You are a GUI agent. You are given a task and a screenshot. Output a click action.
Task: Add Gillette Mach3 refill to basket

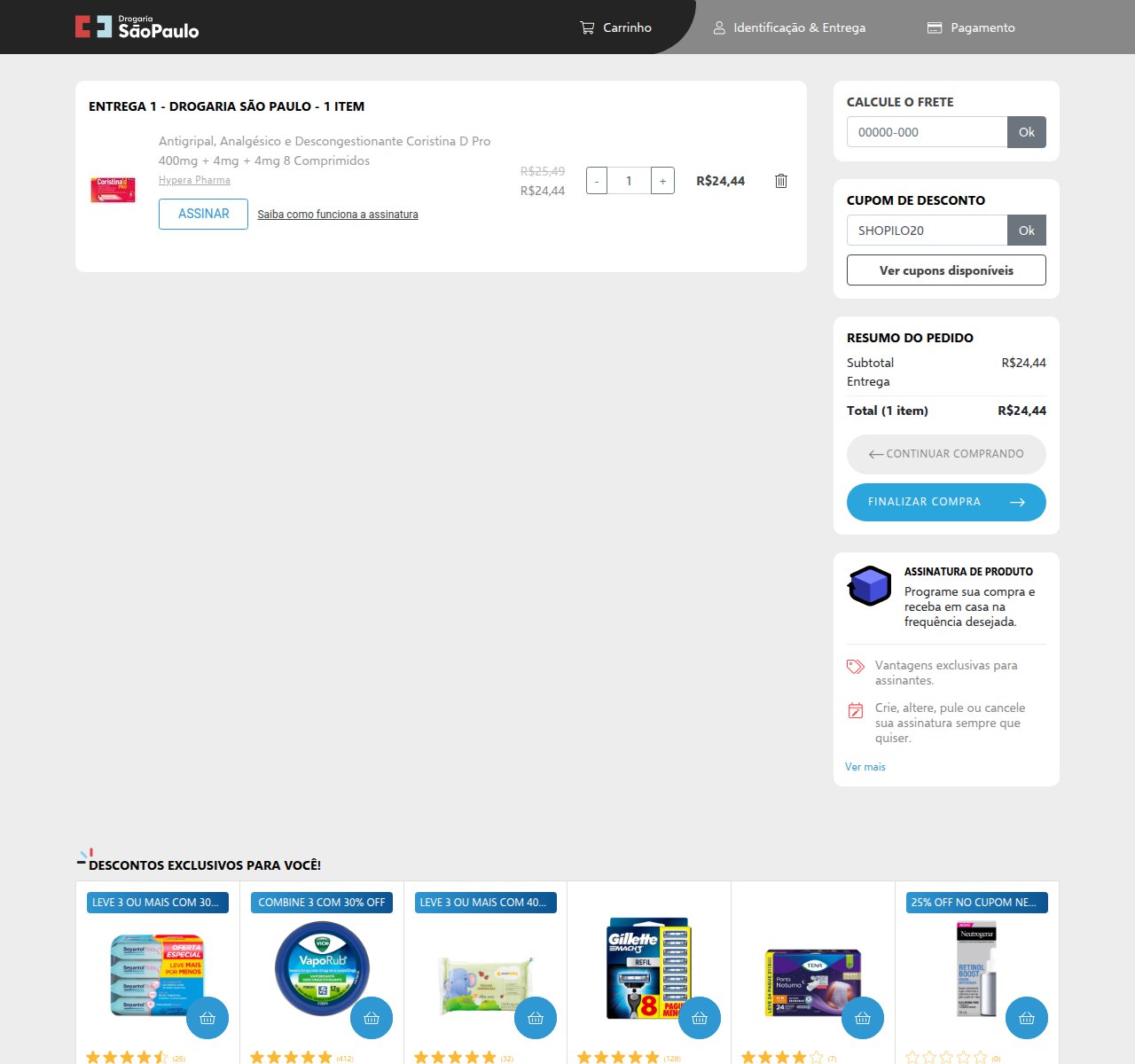700,1018
